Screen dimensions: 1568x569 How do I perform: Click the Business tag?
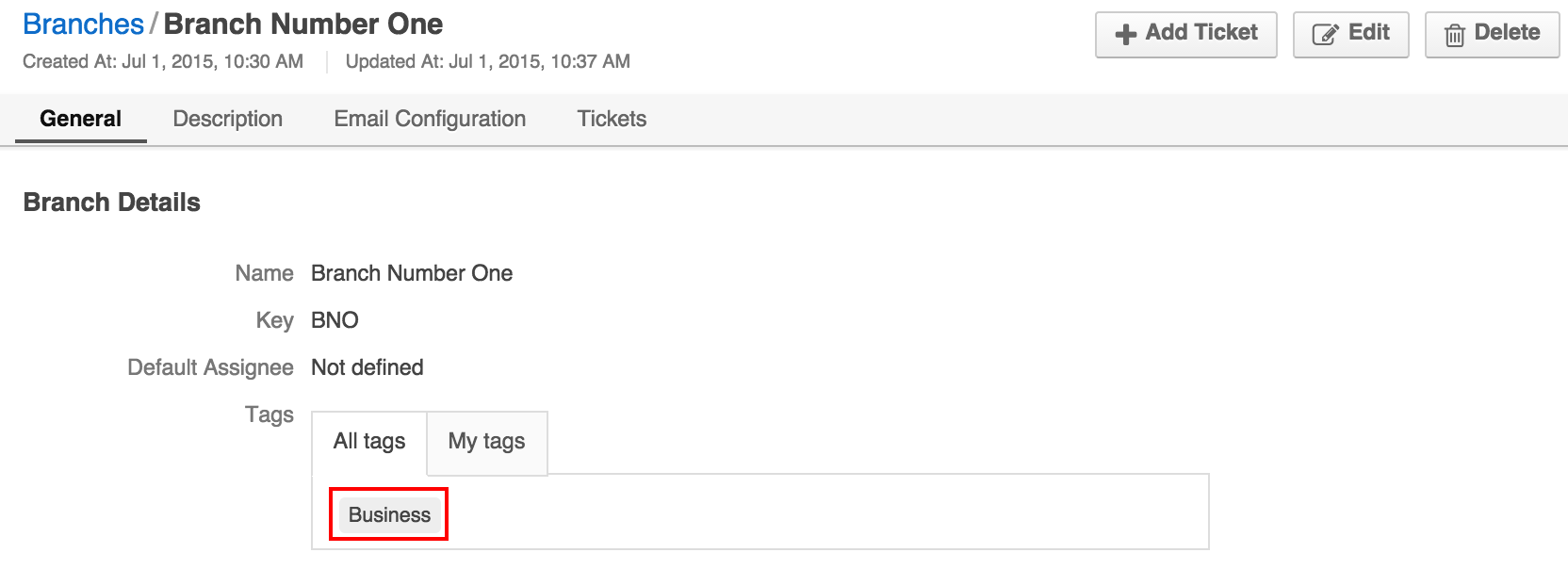click(389, 514)
